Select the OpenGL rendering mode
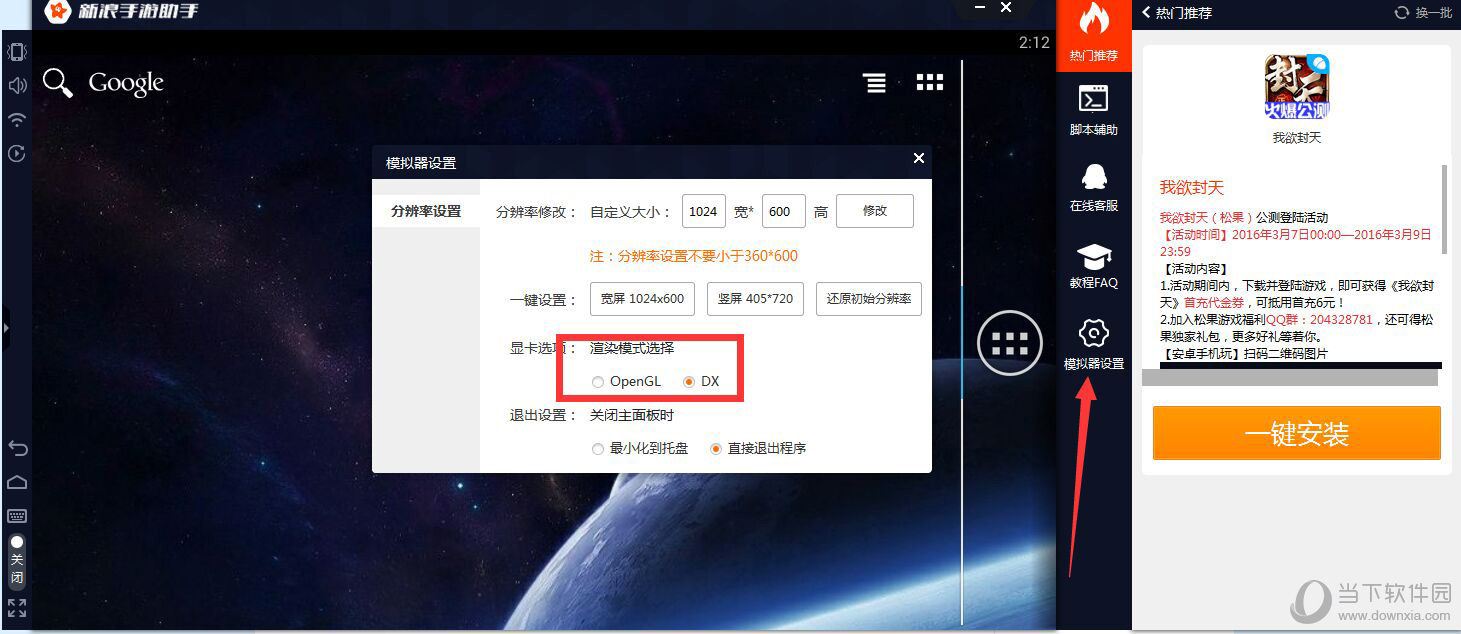Screen dimensions: 1461x634 click(x=598, y=381)
